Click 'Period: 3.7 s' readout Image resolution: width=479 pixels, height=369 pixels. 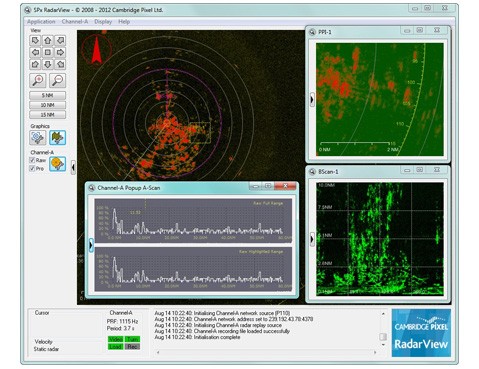[120, 328]
